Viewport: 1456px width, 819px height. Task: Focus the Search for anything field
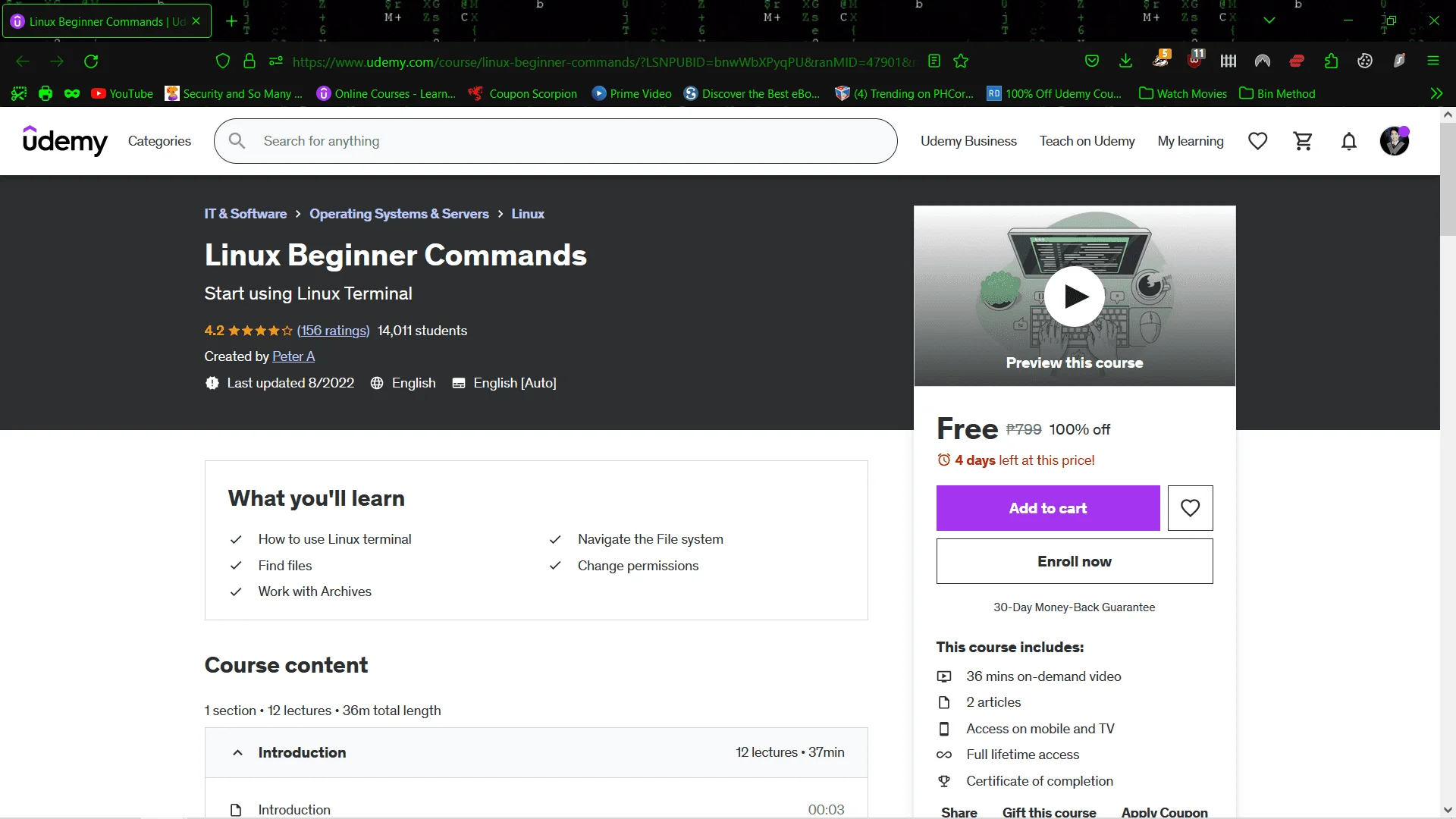(x=556, y=141)
